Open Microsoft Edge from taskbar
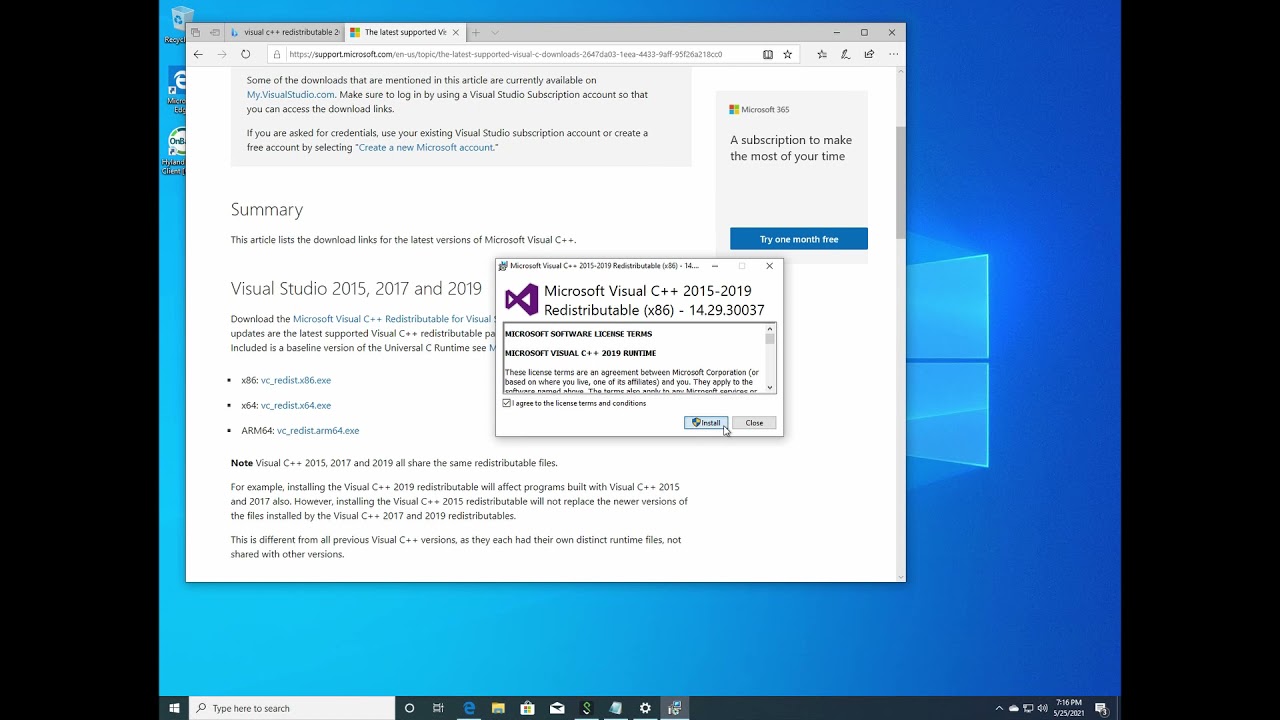The width and height of the screenshot is (1280, 720). tap(468, 708)
